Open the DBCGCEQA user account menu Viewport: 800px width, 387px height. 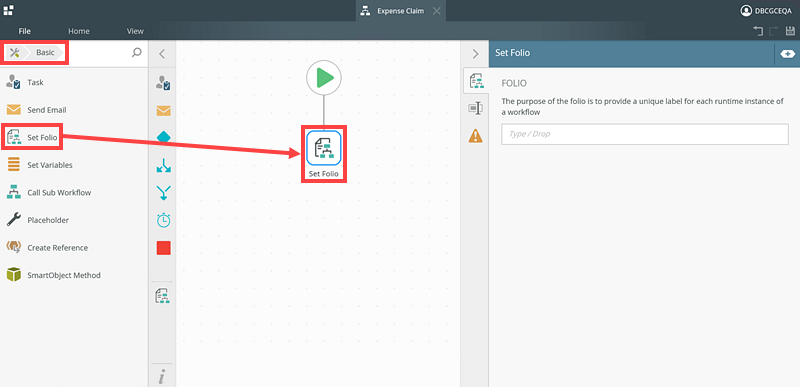[766, 11]
